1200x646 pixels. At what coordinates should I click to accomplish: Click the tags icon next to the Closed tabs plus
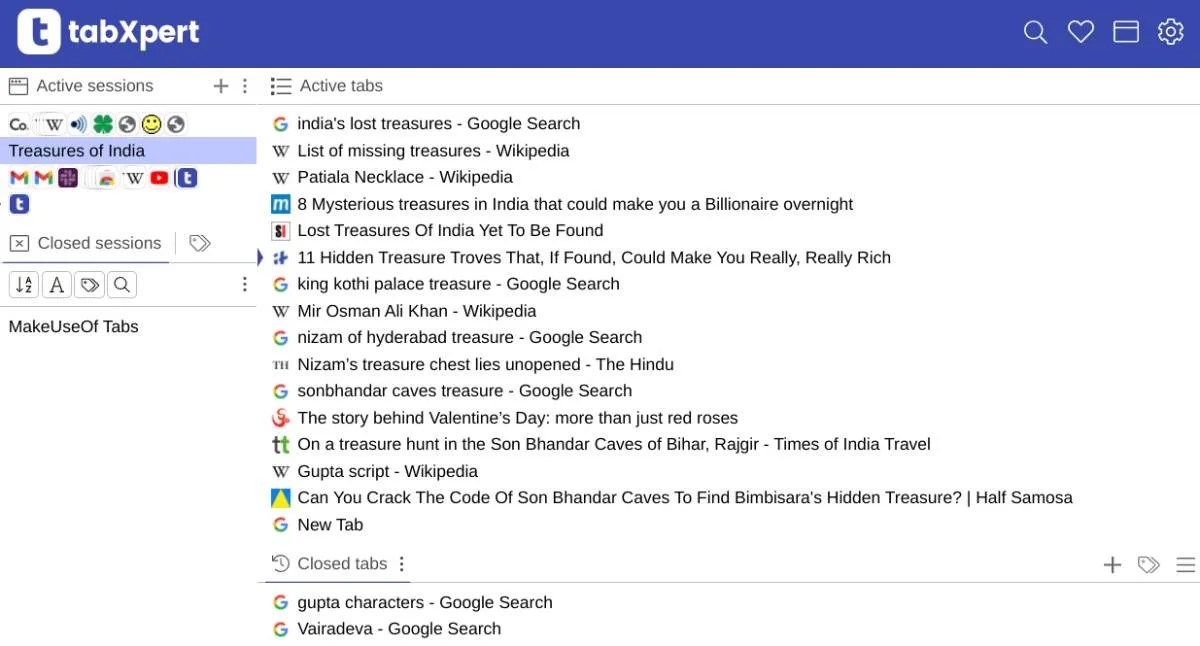pyautogui.click(x=1148, y=564)
